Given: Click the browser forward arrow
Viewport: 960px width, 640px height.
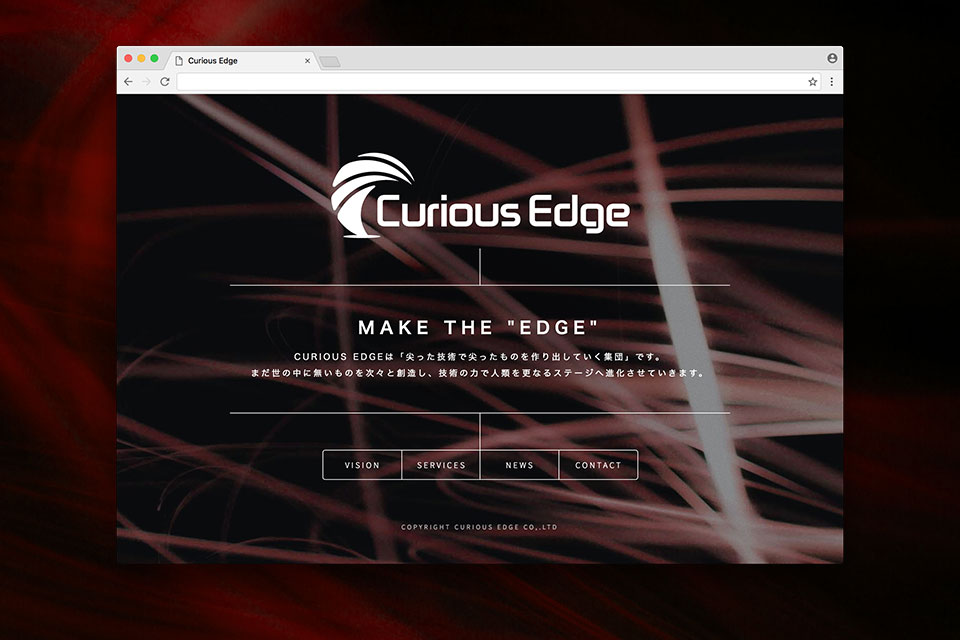Looking at the screenshot, I should [x=146, y=81].
